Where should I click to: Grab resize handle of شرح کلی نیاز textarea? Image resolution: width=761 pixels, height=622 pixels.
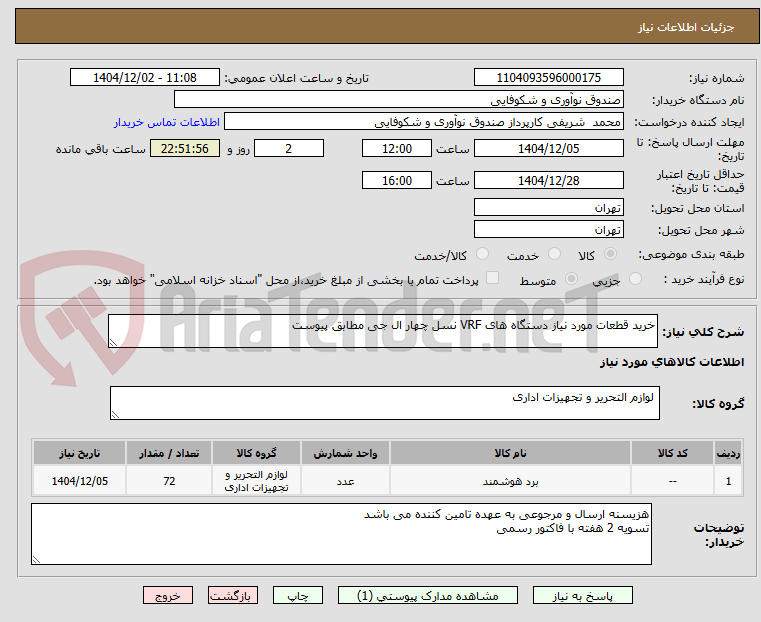(x=113, y=343)
